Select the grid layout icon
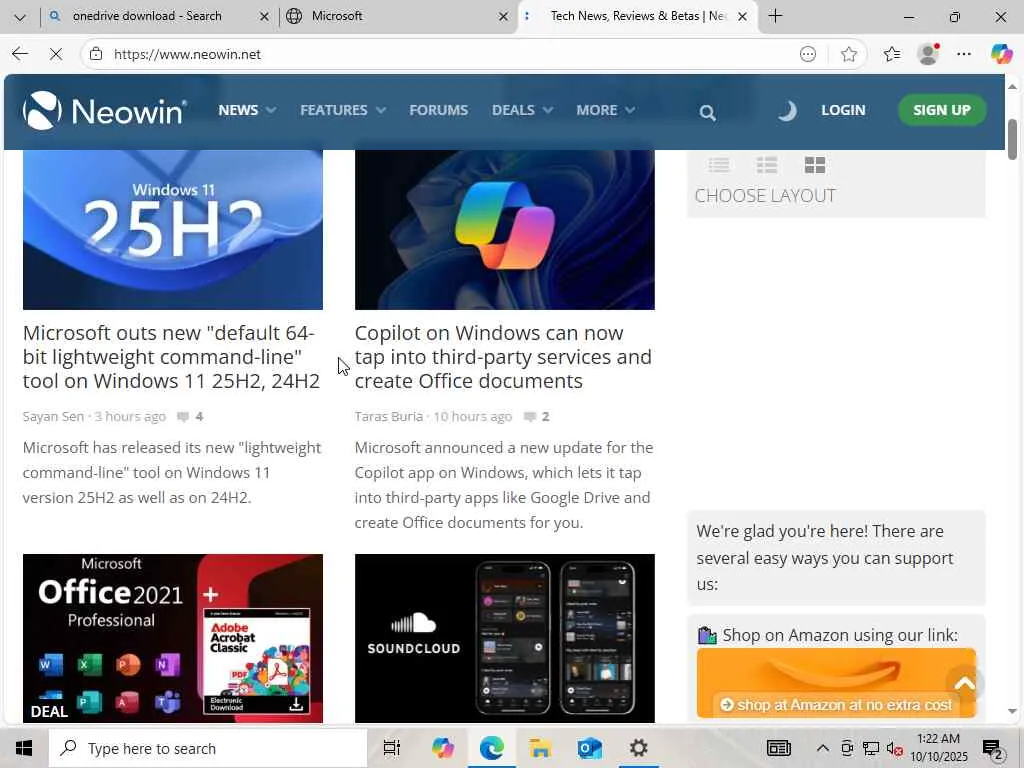Image resolution: width=1024 pixels, height=768 pixels. click(815, 165)
